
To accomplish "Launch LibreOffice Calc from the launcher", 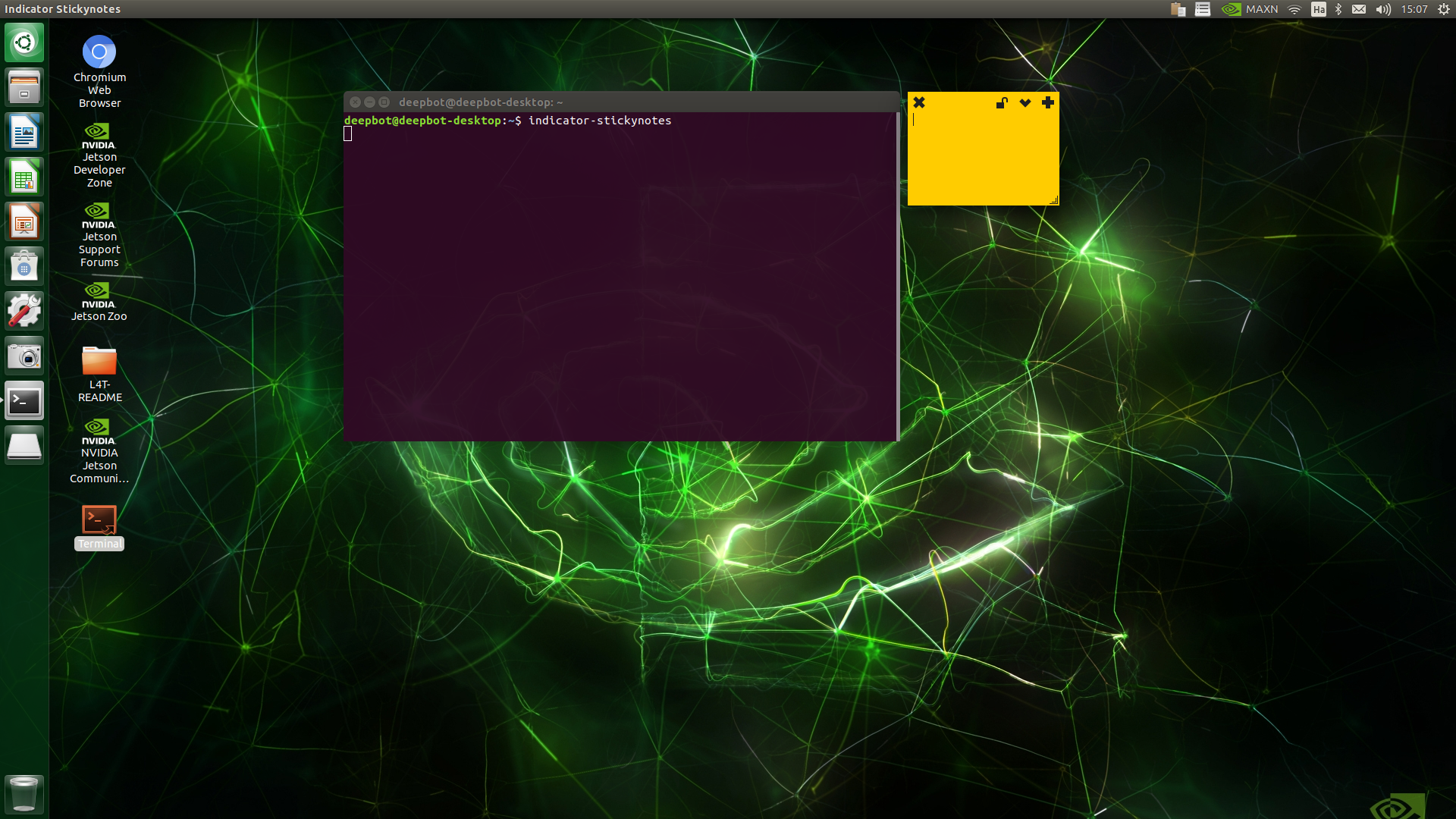I will pos(24,177).
